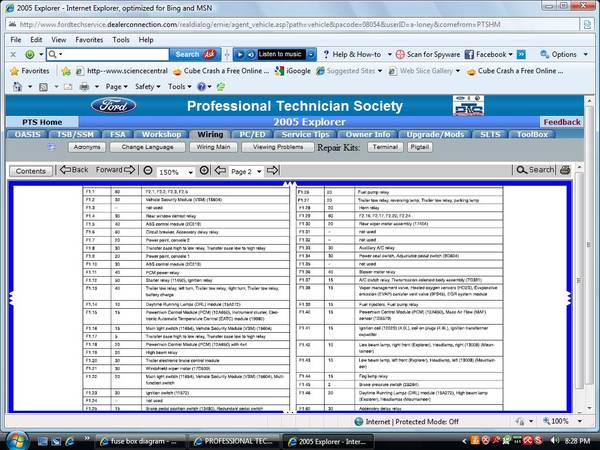This screenshot has height=450, width=600.
Task: Click the Ford logo in header
Action: tap(113, 106)
